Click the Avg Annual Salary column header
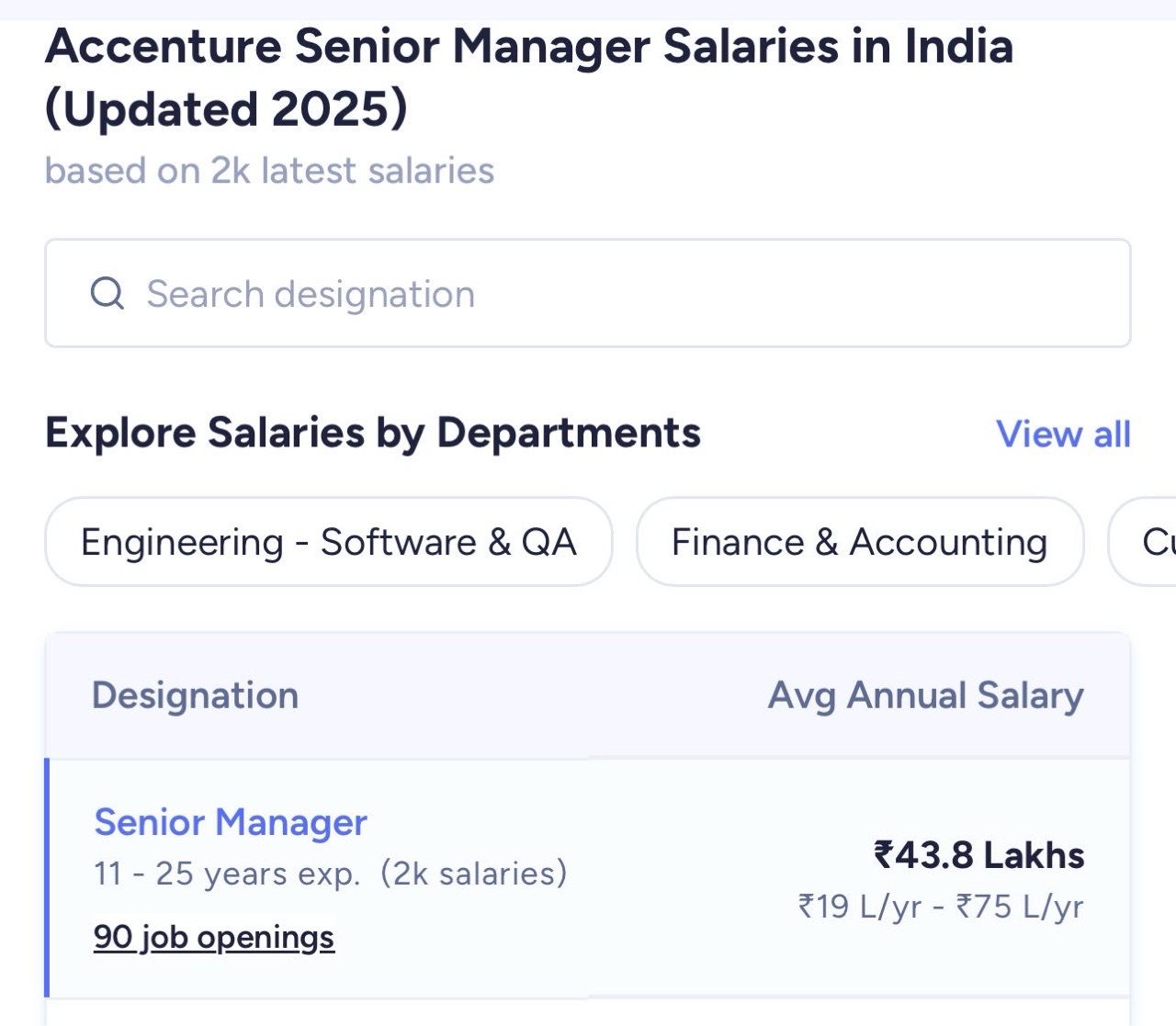This screenshot has height=1026, width=1176. coord(926,695)
